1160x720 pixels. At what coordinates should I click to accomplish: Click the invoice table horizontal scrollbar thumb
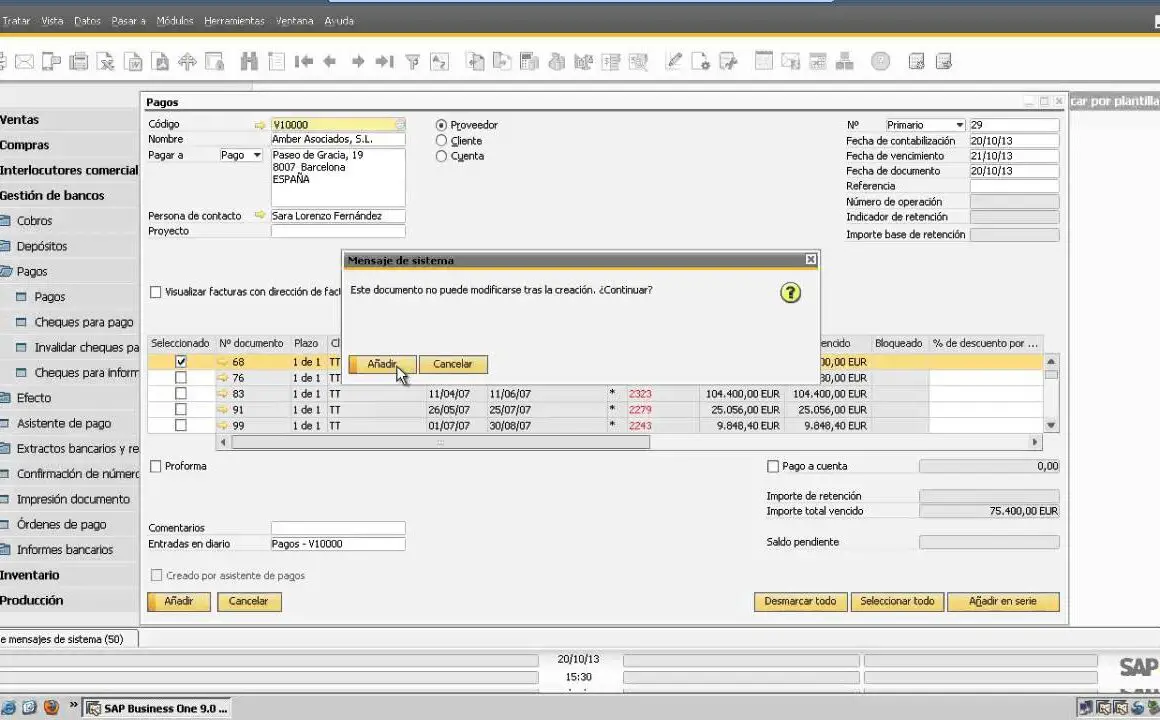point(441,443)
